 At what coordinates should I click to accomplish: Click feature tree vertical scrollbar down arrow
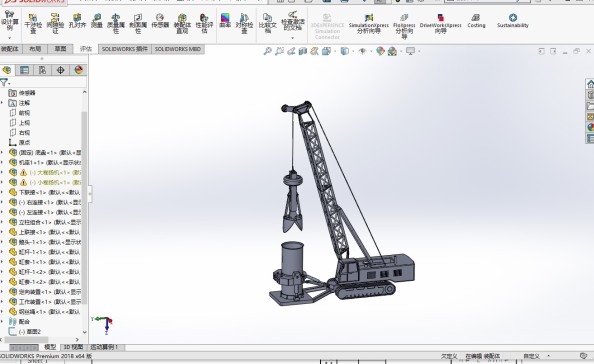coord(84,332)
